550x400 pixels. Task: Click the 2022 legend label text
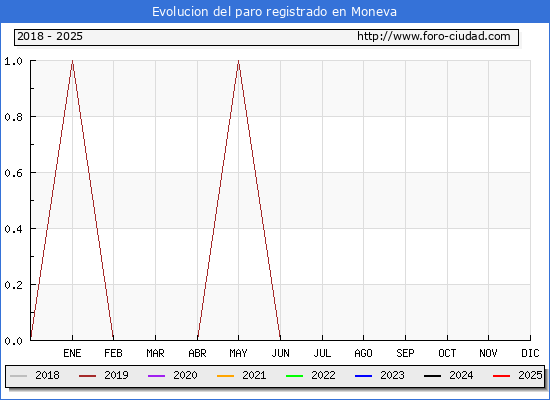tap(323, 375)
